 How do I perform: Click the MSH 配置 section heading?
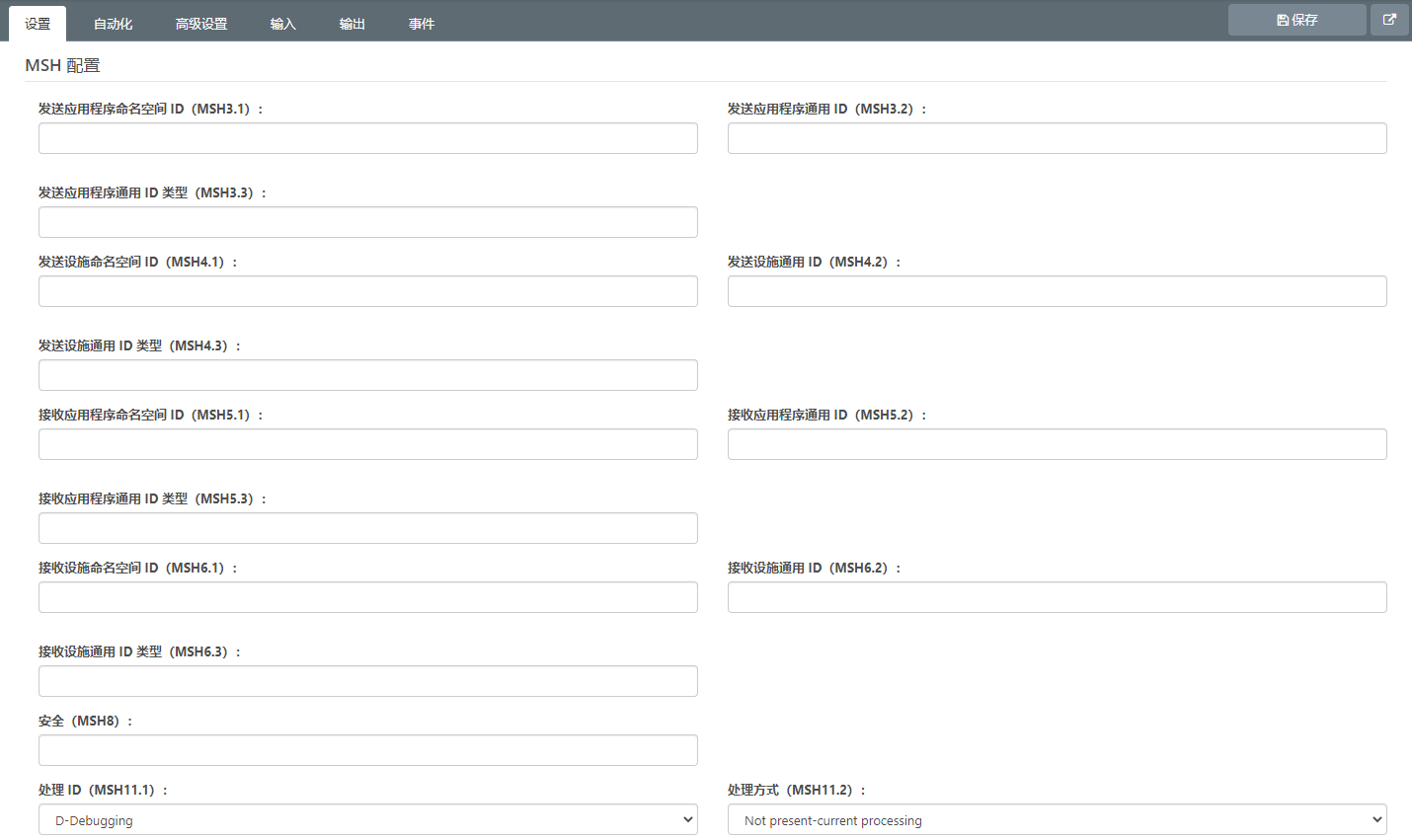click(62, 65)
